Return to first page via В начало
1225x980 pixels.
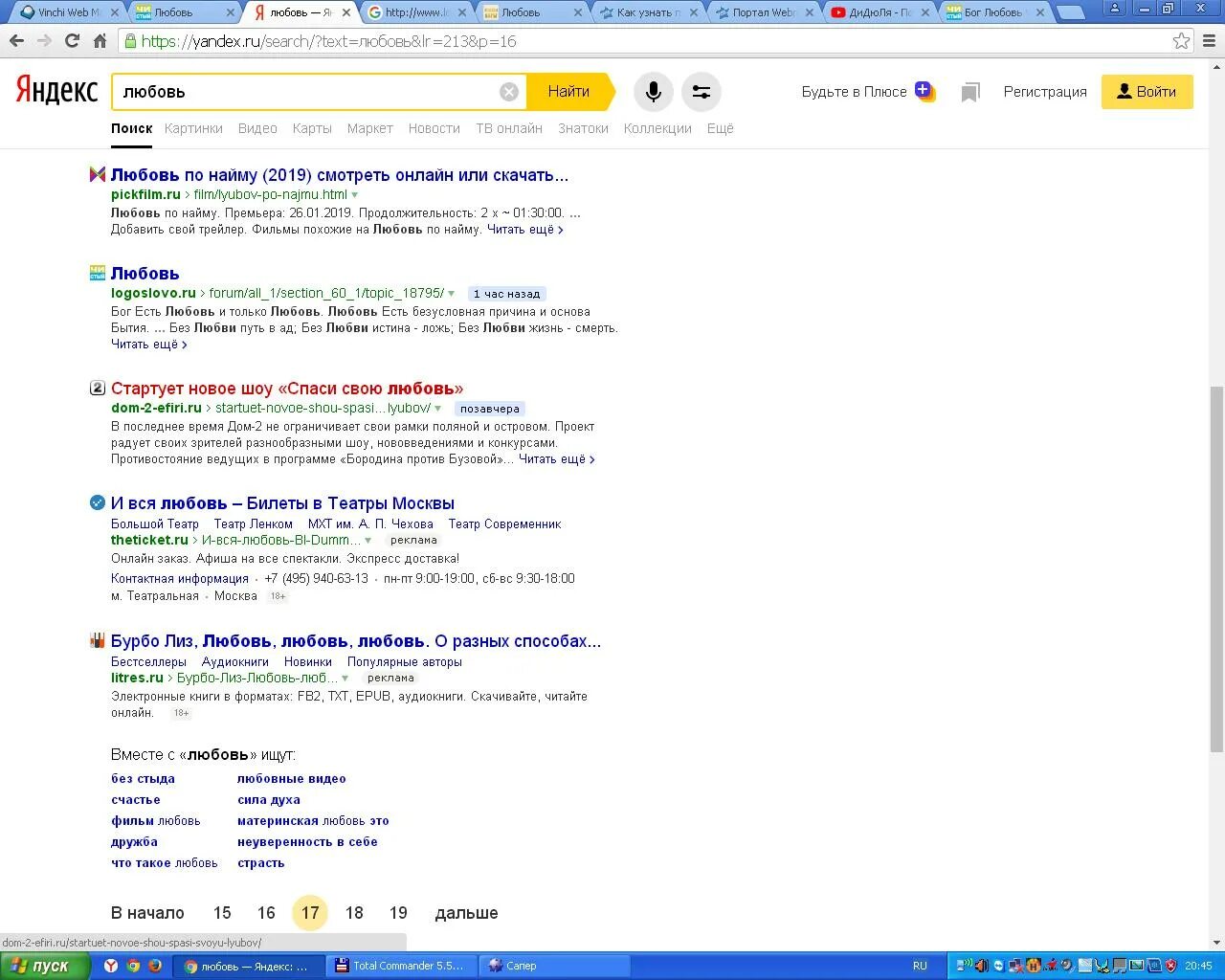click(x=147, y=913)
